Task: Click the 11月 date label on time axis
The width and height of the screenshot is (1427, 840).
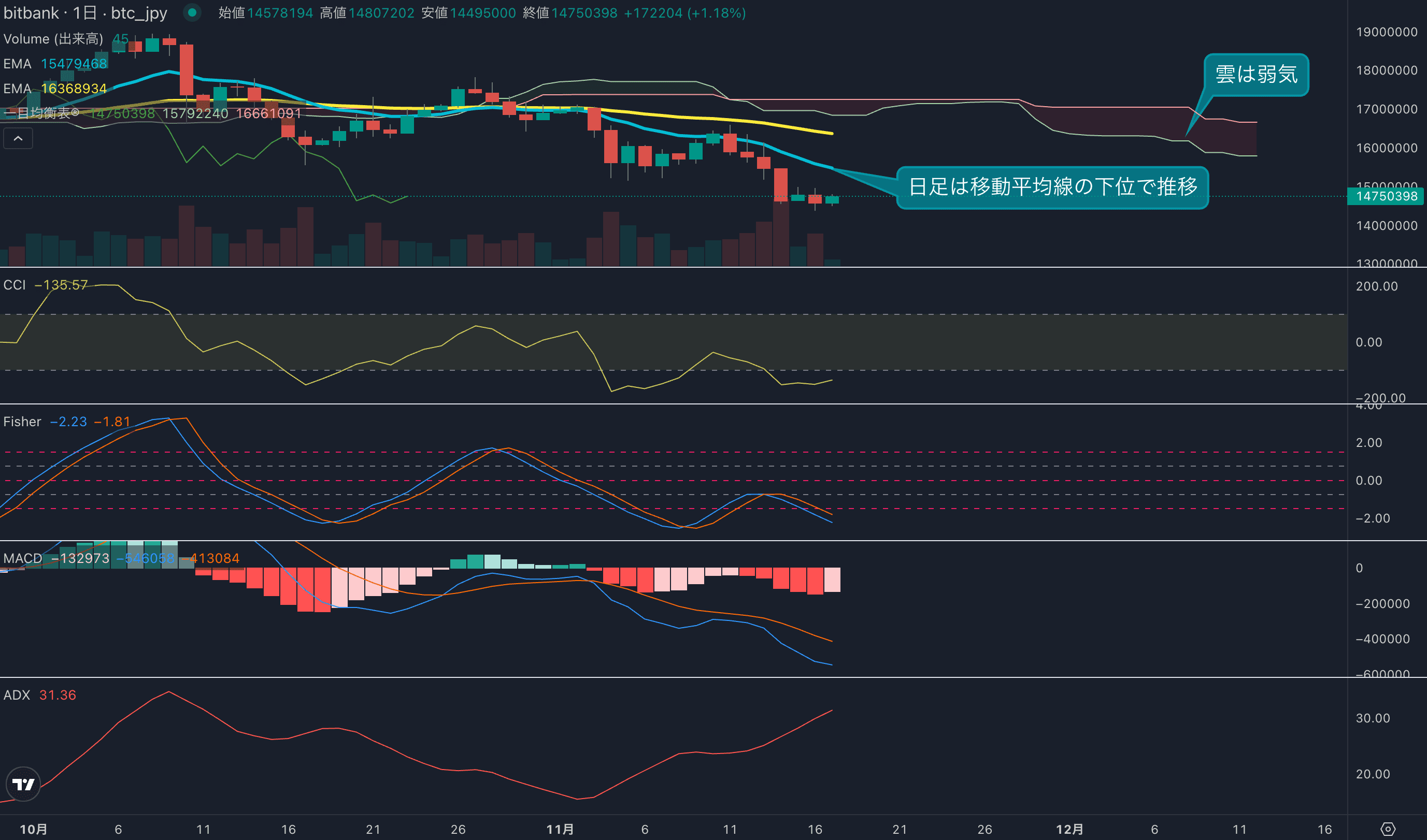Action: pyautogui.click(x=560, y=829)
